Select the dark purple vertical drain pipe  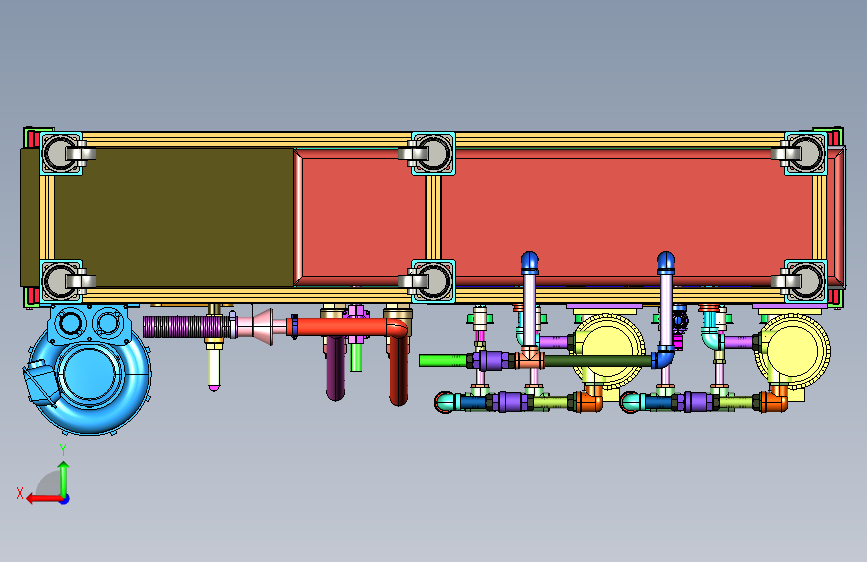click(x=335, y=366)
